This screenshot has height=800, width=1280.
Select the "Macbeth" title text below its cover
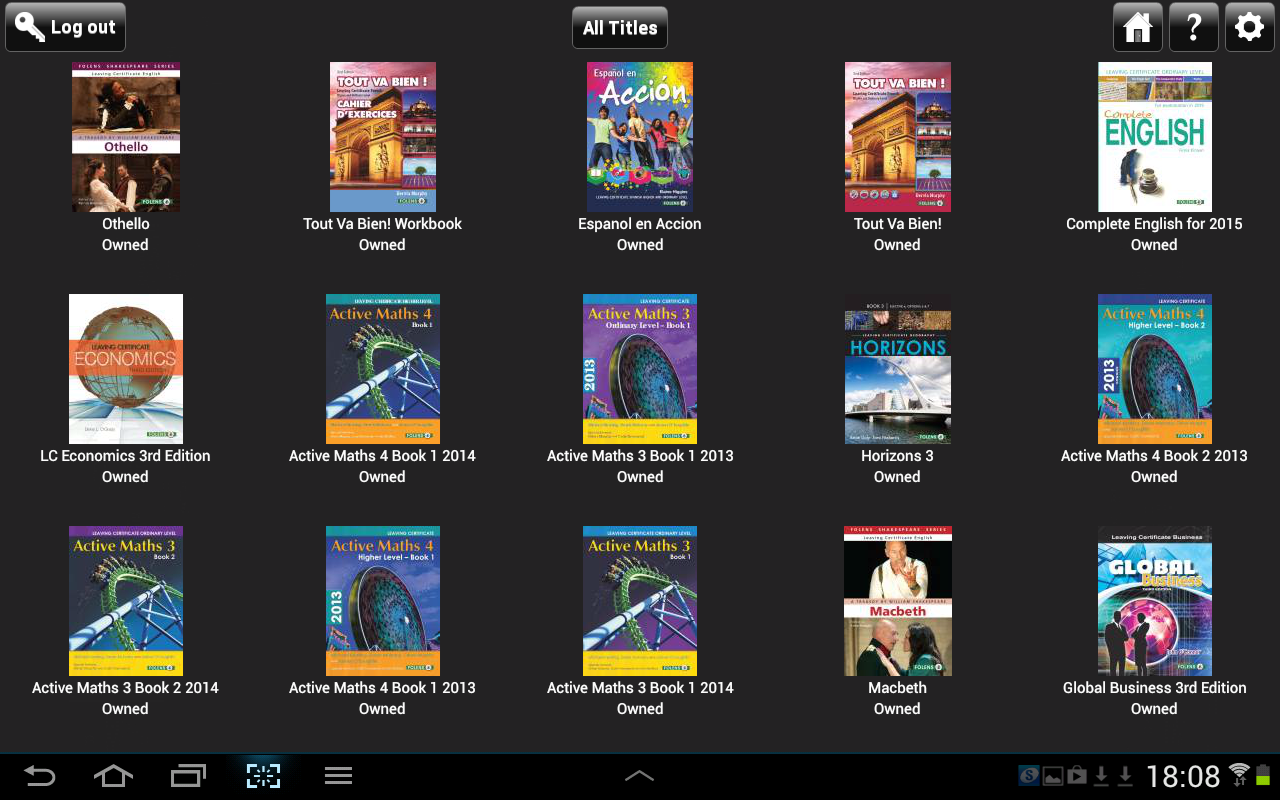tap(898, 688)
